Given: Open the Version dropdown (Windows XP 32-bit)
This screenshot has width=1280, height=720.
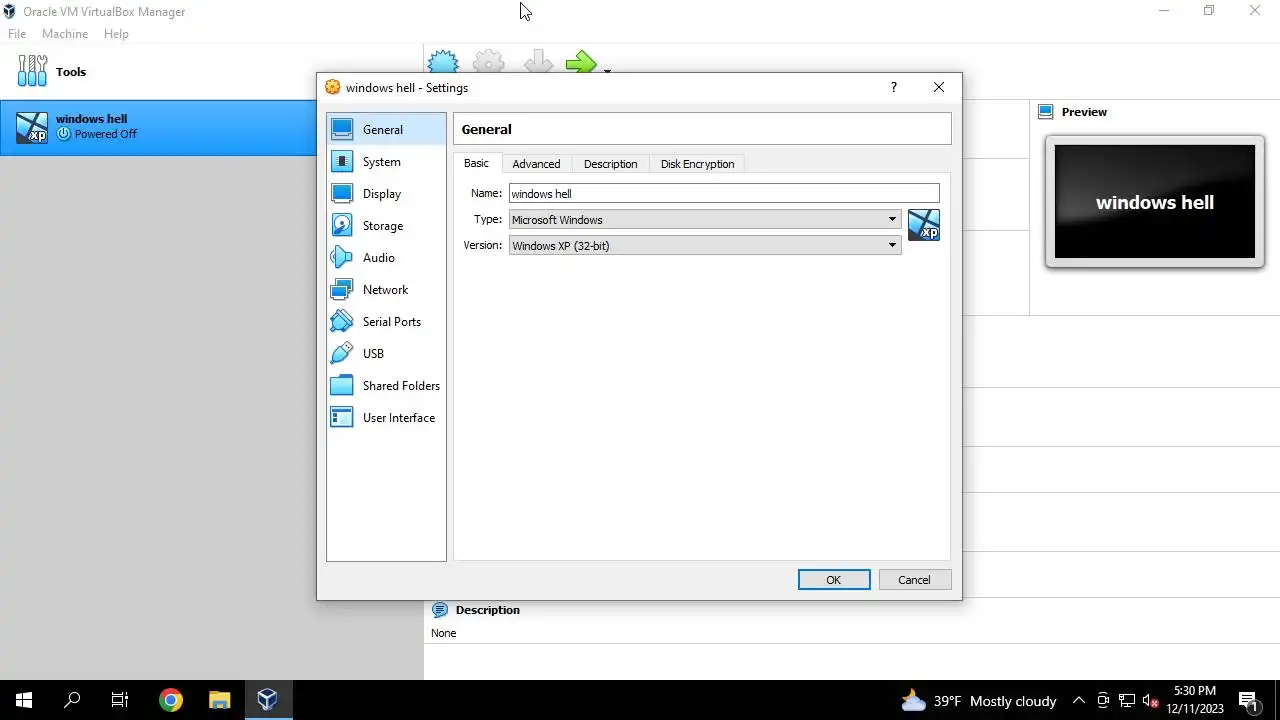Looking at the screenshot, I should [705, 245].
